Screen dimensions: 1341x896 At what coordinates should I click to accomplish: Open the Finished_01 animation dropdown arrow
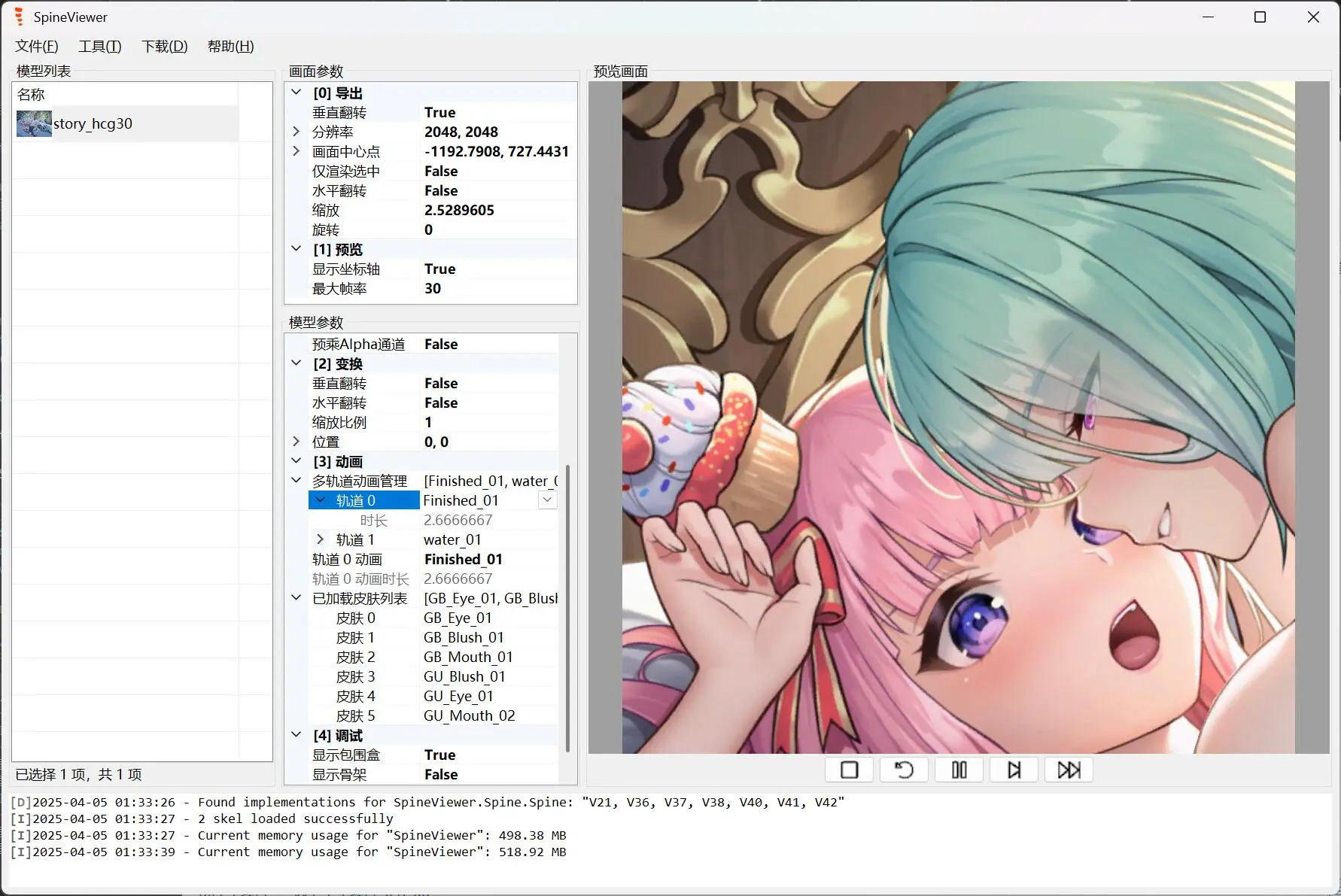548,500
